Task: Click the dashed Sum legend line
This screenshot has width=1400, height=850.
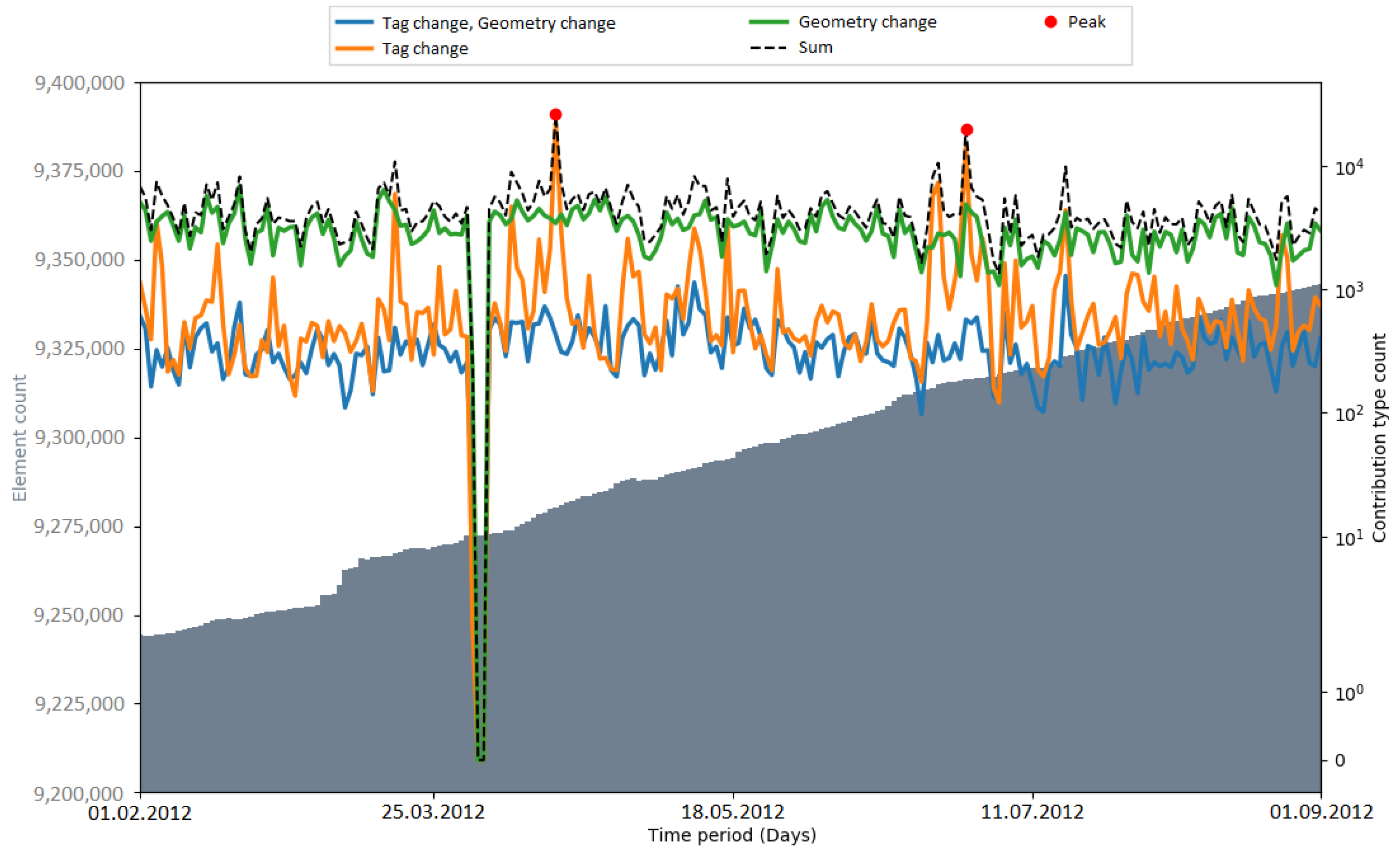Action: click(x=769, y=48)
